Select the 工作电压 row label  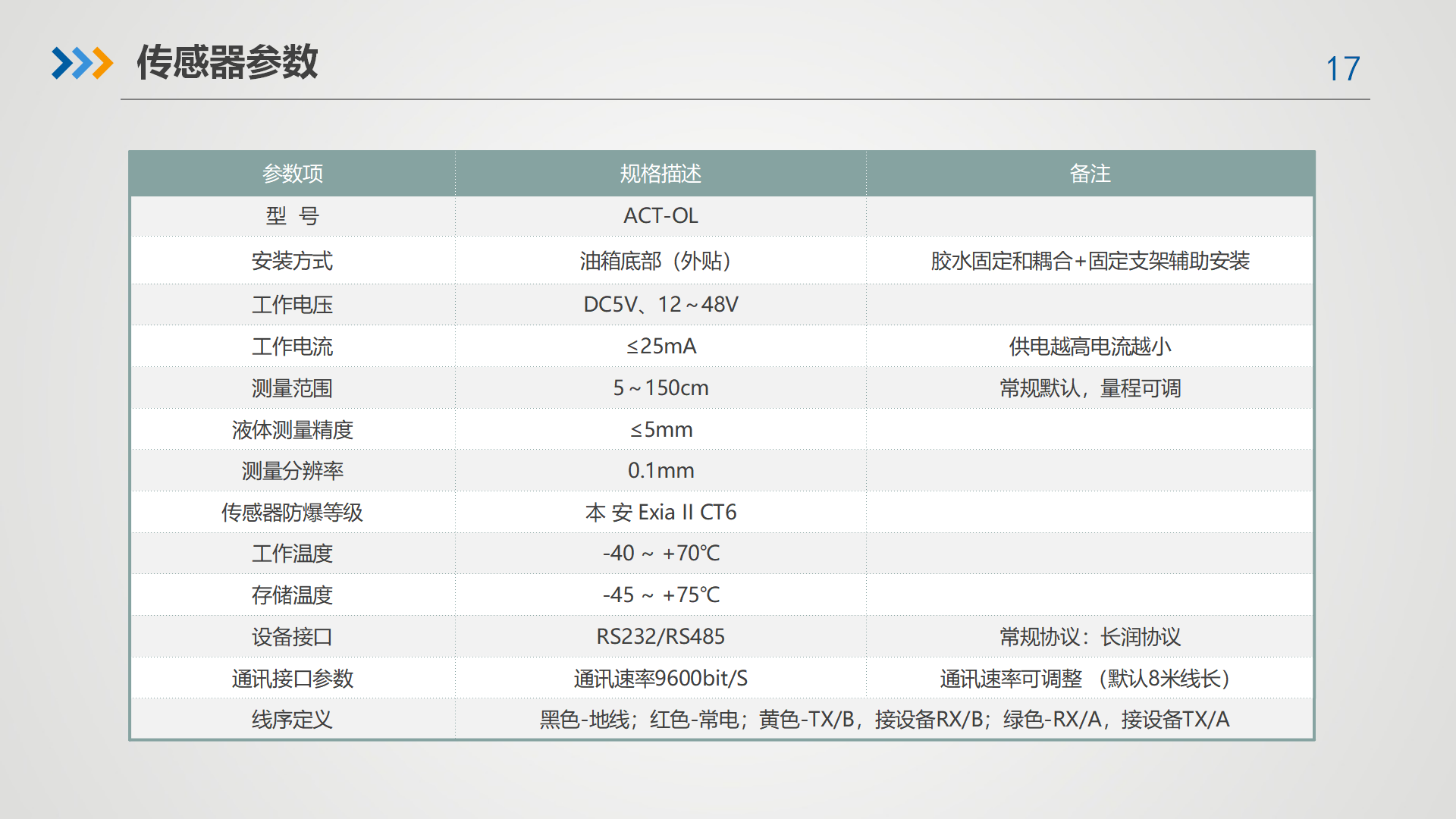coord(293,305)
